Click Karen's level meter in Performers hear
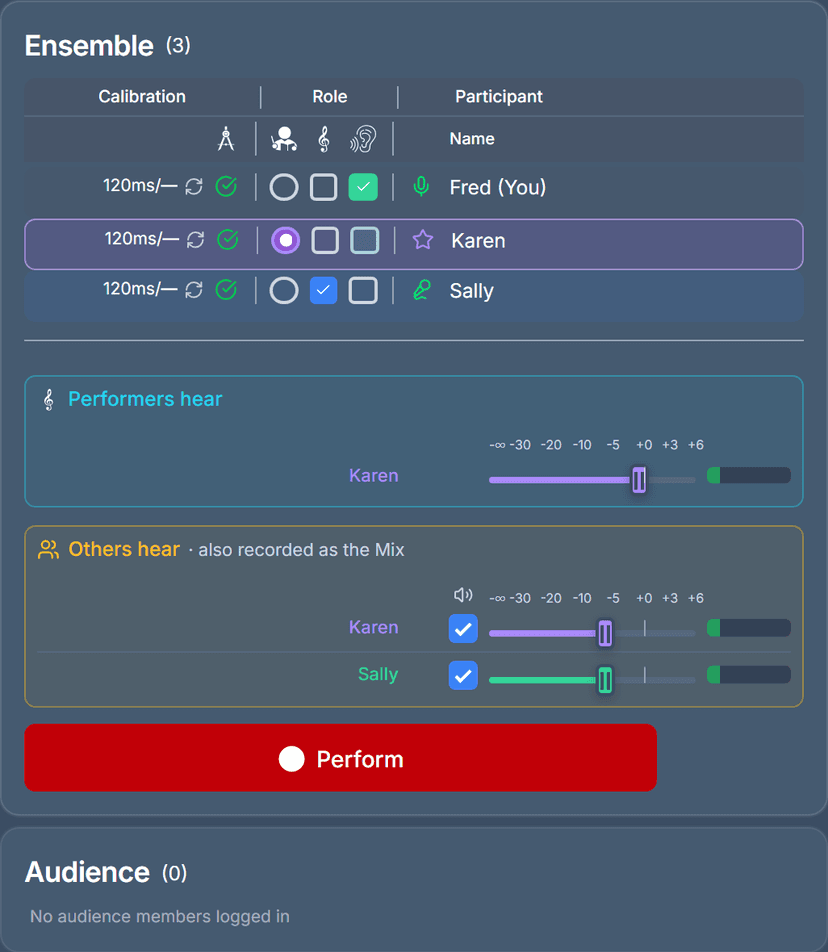828x952 pixels. pos(749,475)
